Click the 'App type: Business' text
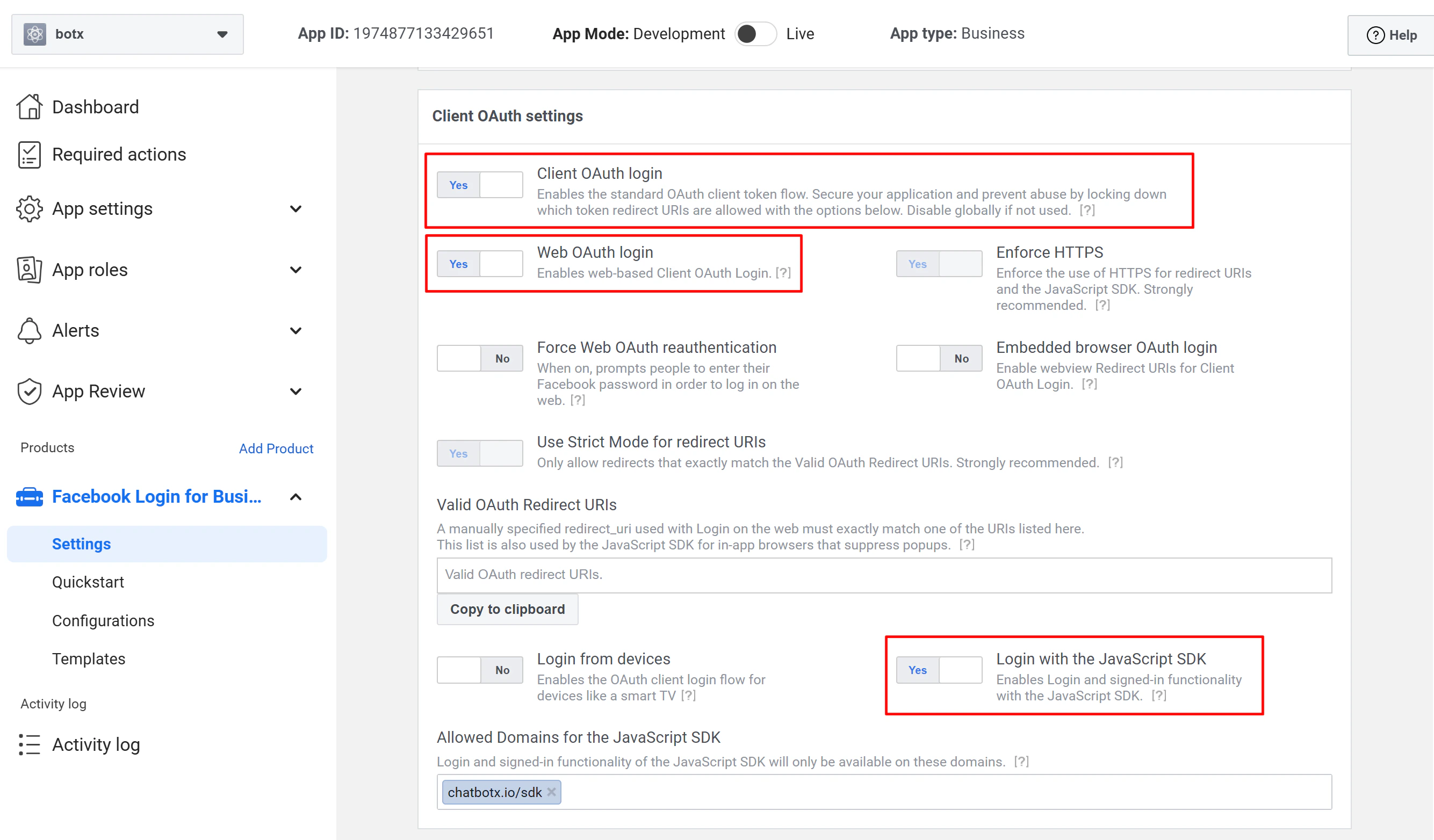Screen dimensions: 1434x840 point(957,33)
